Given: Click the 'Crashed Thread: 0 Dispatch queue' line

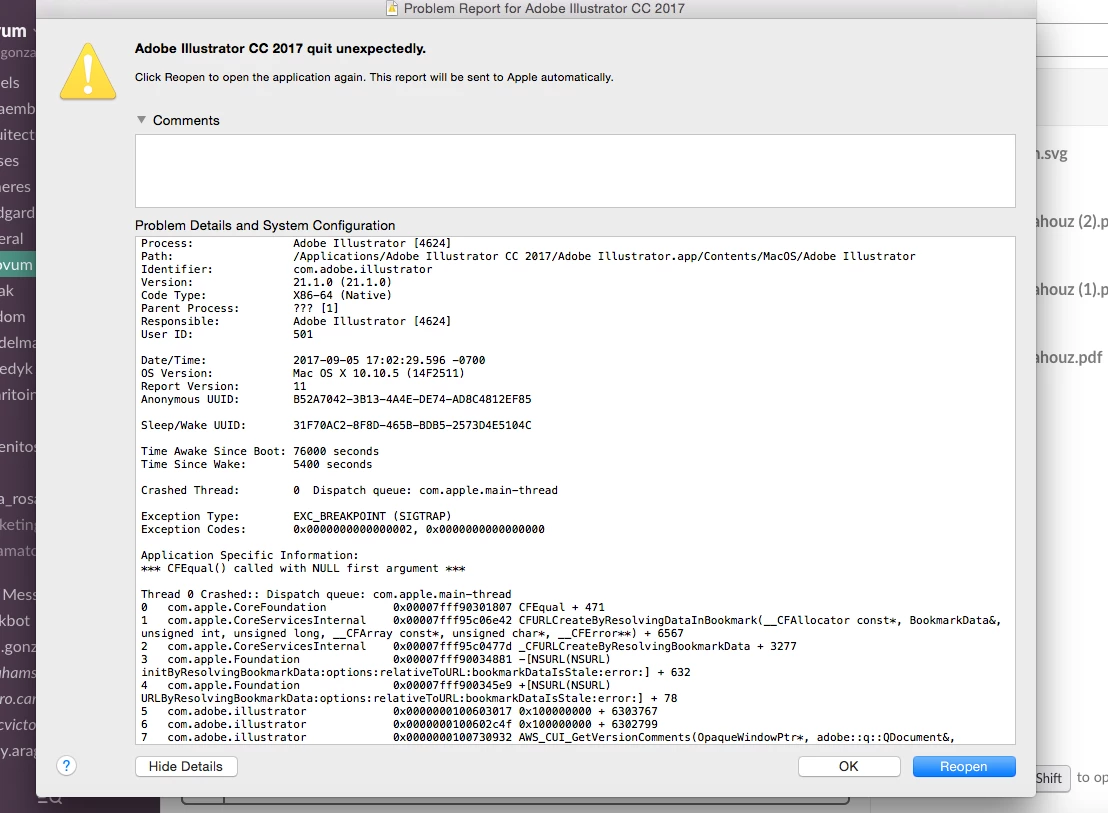Looking at the screenshot, I should [x=349, y=490].
